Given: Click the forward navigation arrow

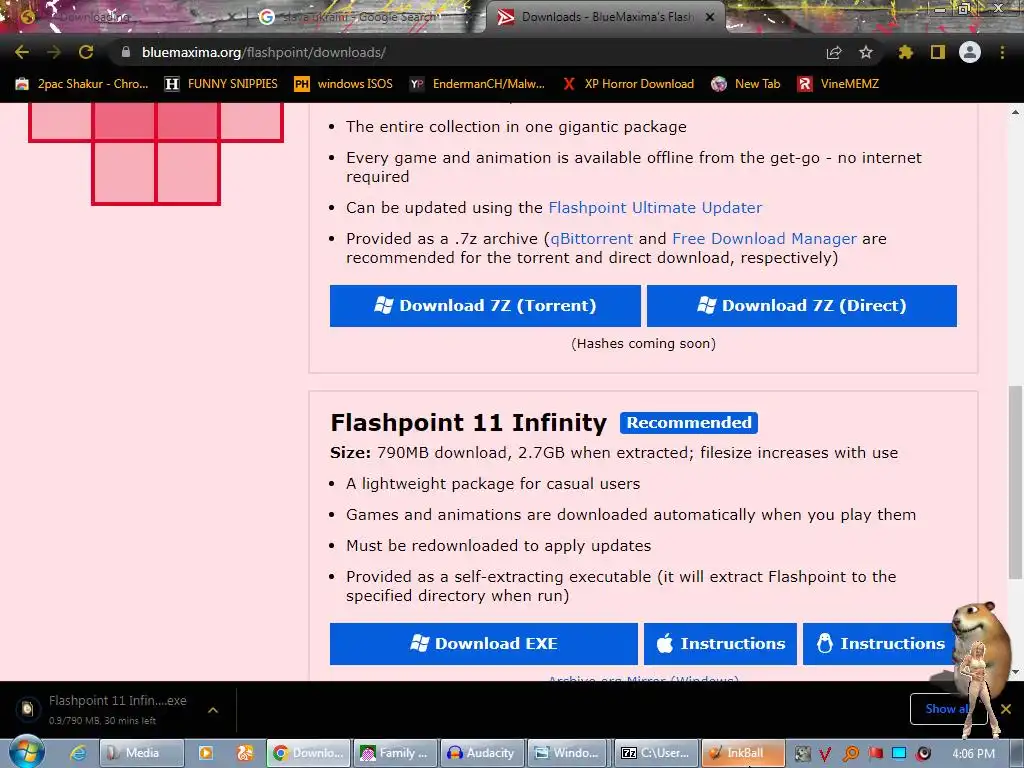Looking at the screenshot, I should (x=54, y=52).
